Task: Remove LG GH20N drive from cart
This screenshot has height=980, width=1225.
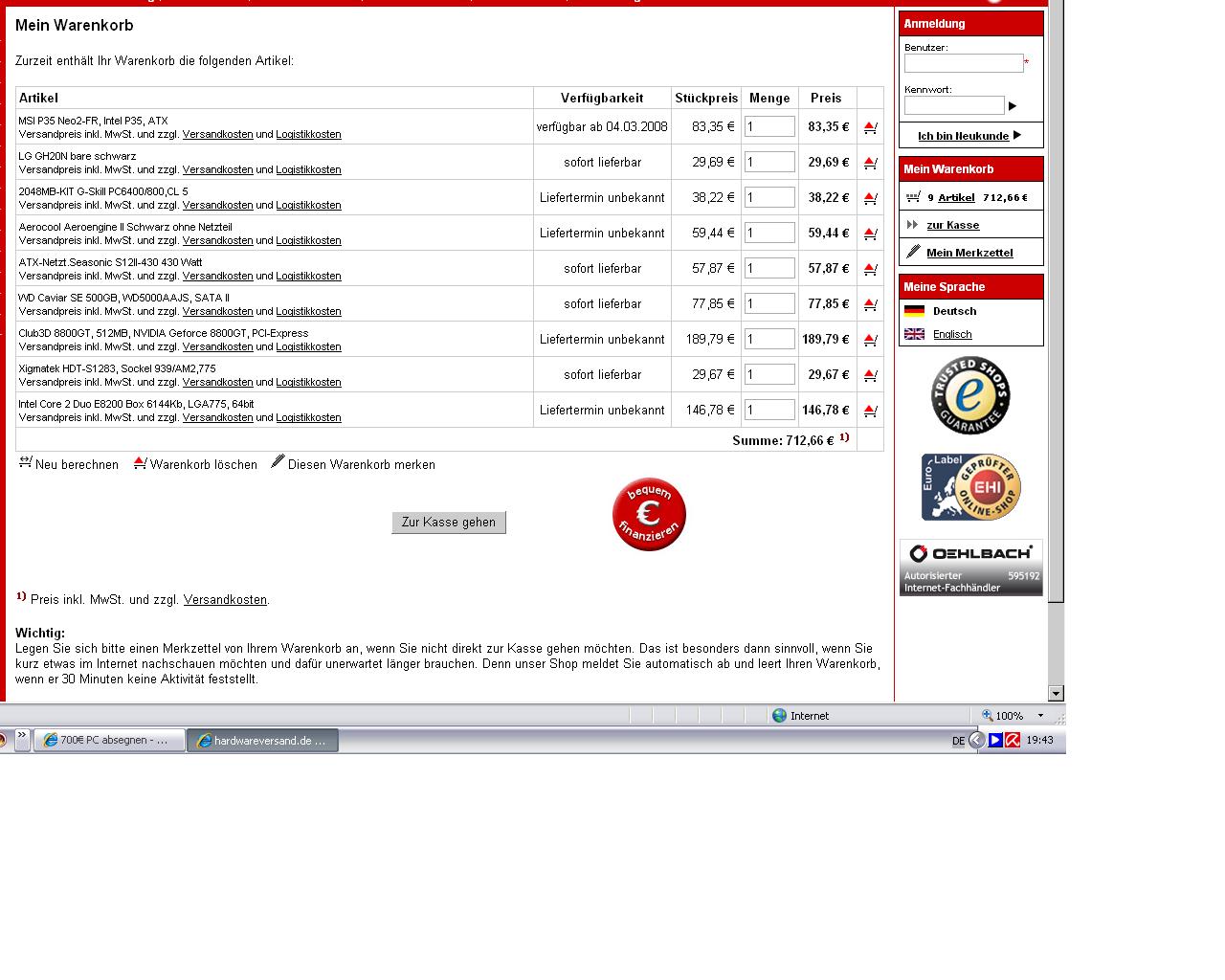Action: (870, 163)
